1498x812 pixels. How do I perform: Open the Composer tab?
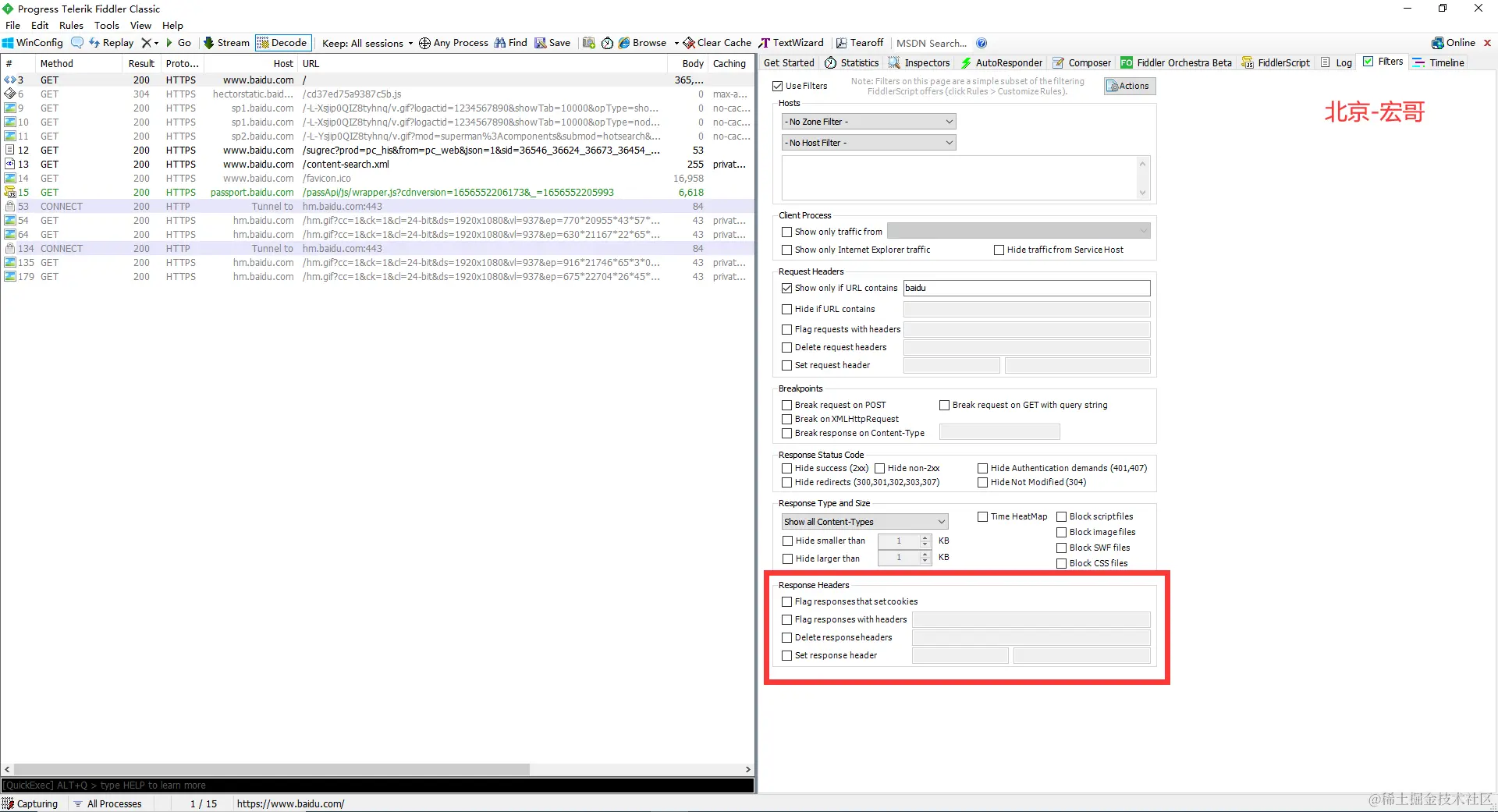1081,62
